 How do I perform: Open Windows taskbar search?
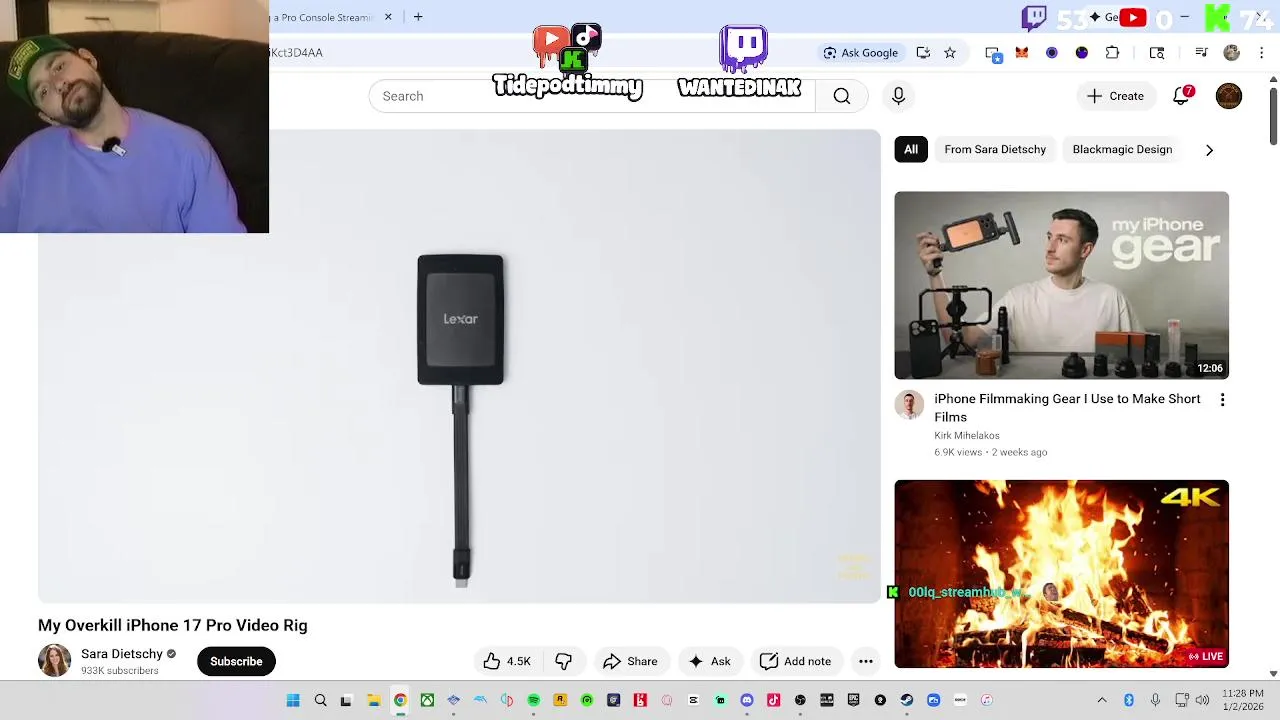point(320,700)
